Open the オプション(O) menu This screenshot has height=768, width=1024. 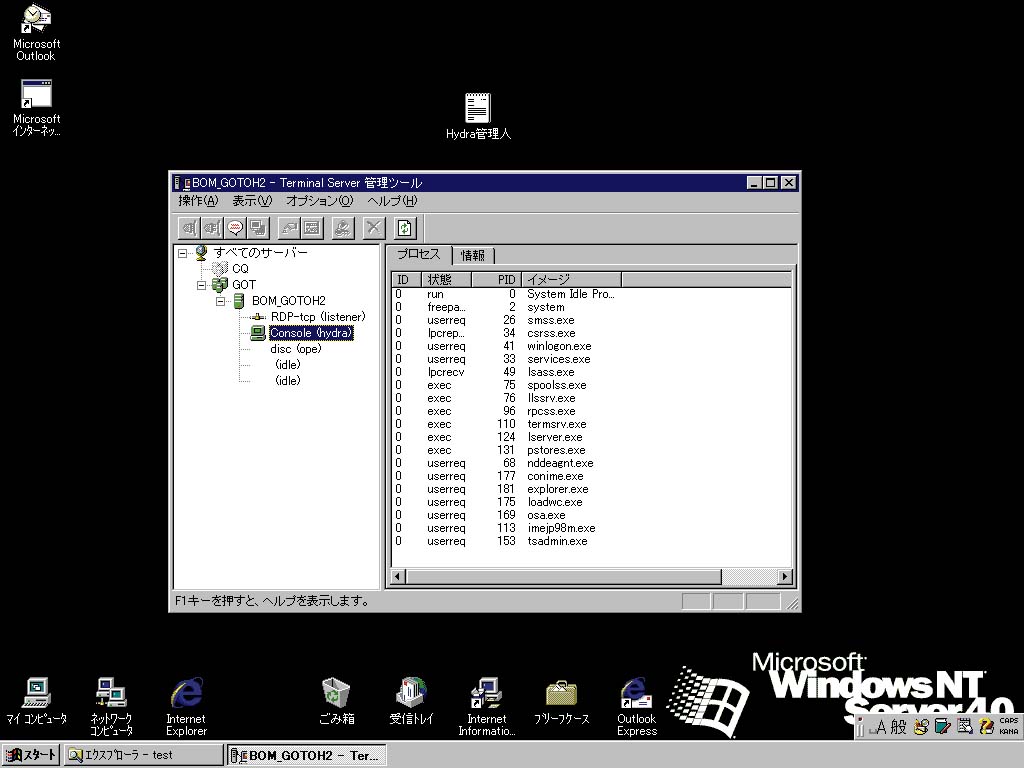tap(319, 200)
